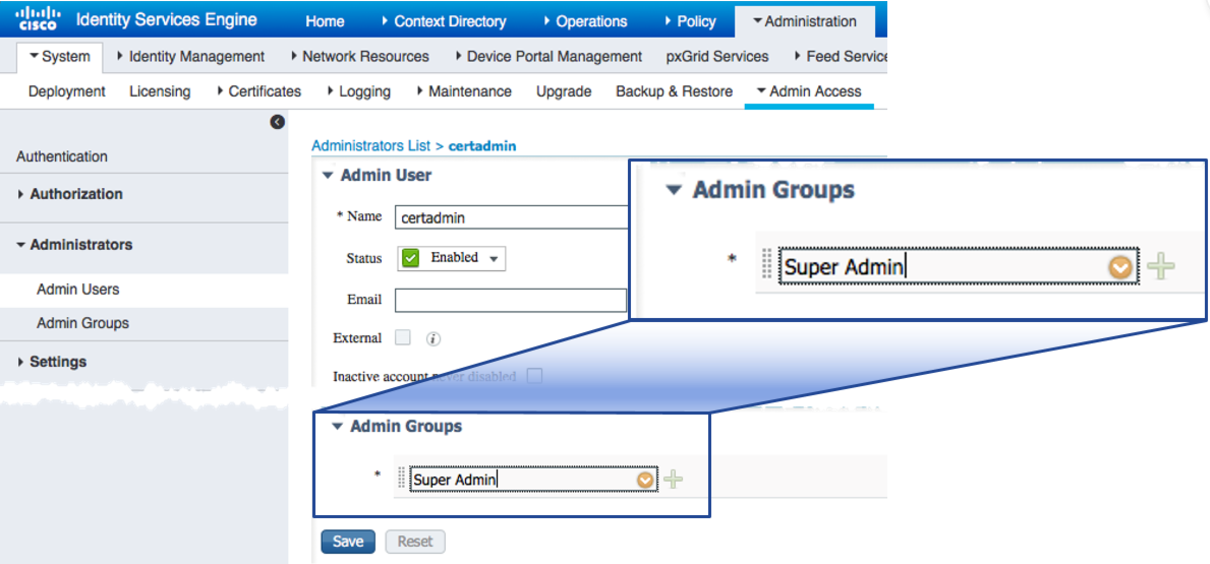Open the Policy menu
This screenshot has width=1210, height=564.
tap(690, 21)
